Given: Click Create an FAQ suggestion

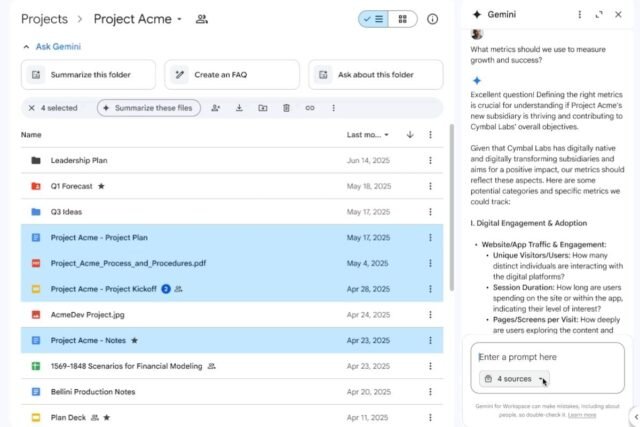Looking at the screenshot, I should coord(232,75).
